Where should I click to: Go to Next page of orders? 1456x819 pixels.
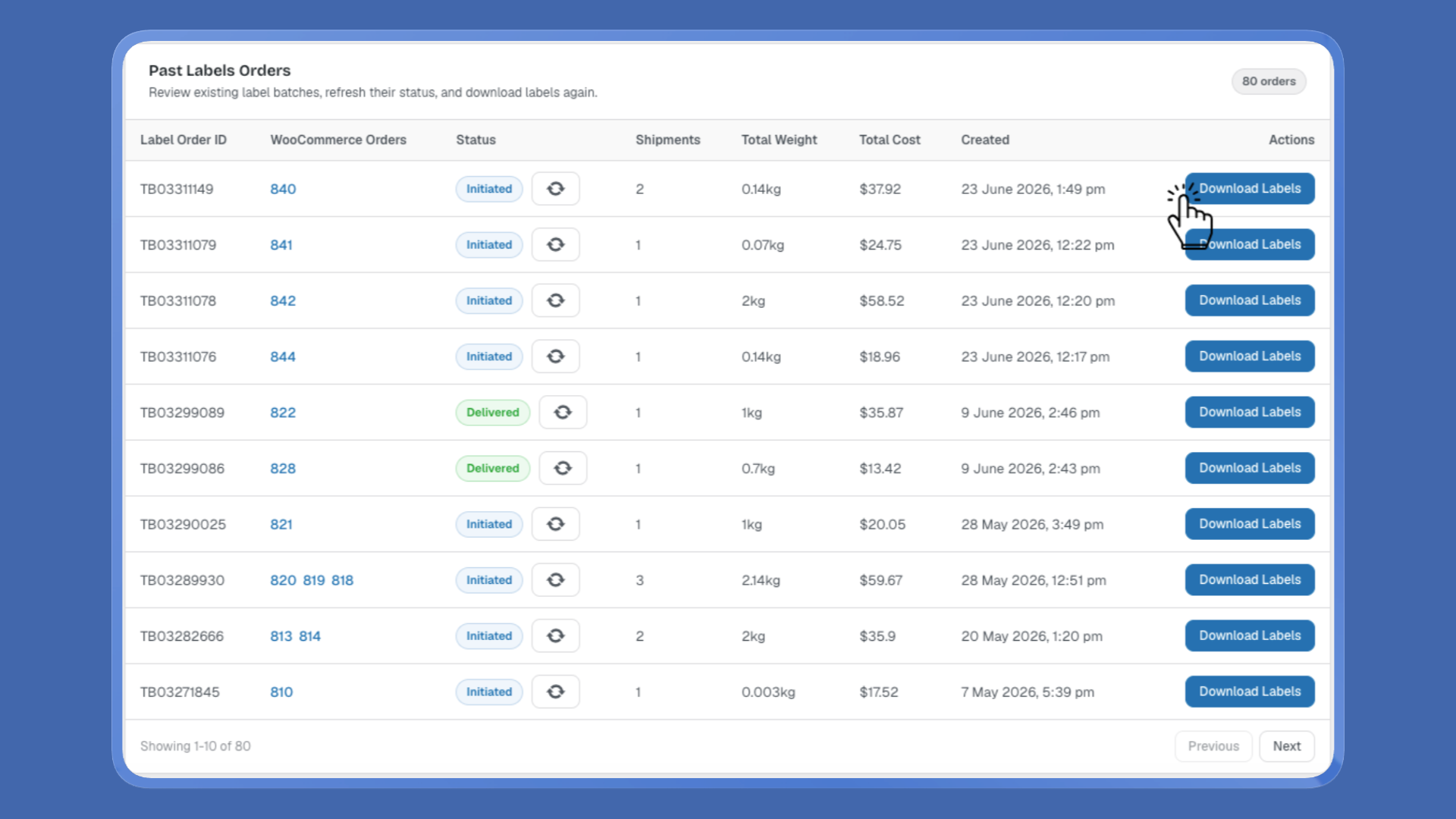point(1287,746)
